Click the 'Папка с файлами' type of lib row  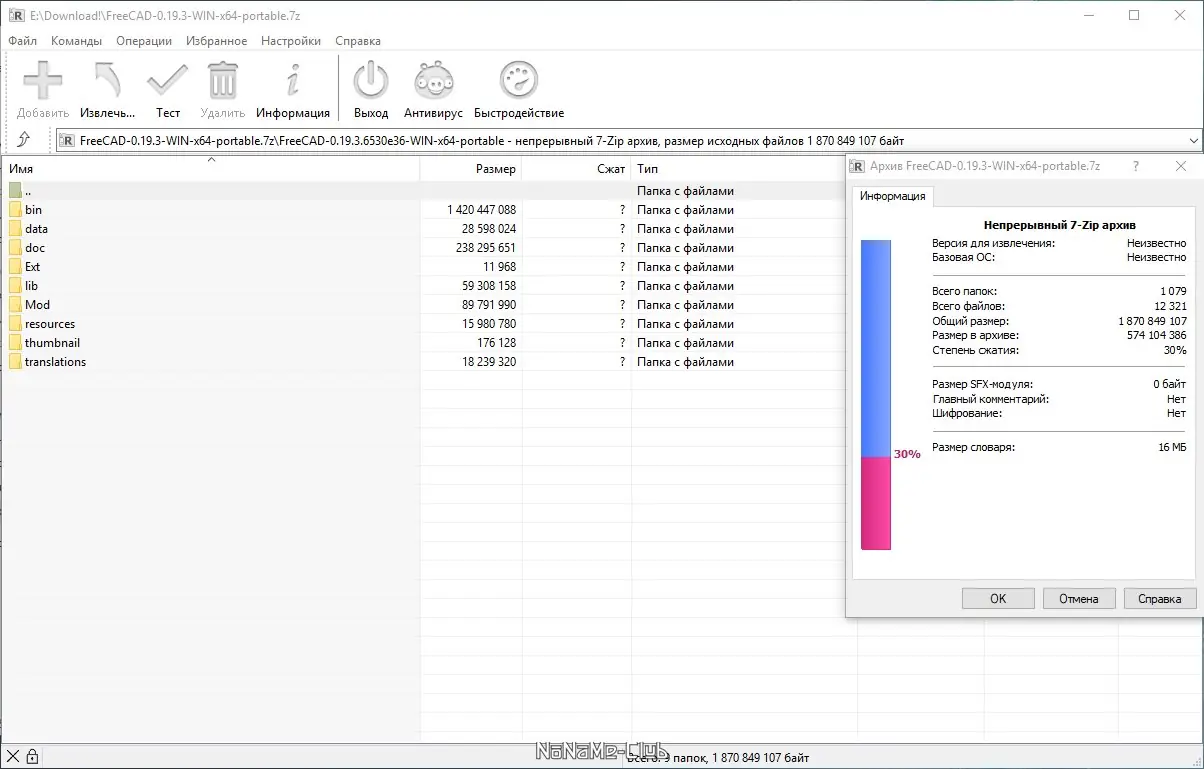(x=686, y=286)
